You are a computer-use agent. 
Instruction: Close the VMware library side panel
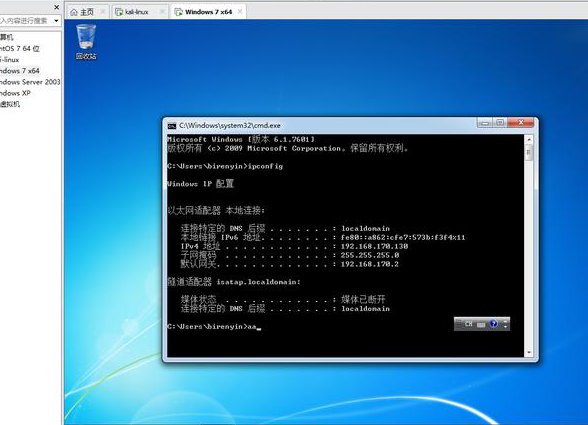pos(57,7)
